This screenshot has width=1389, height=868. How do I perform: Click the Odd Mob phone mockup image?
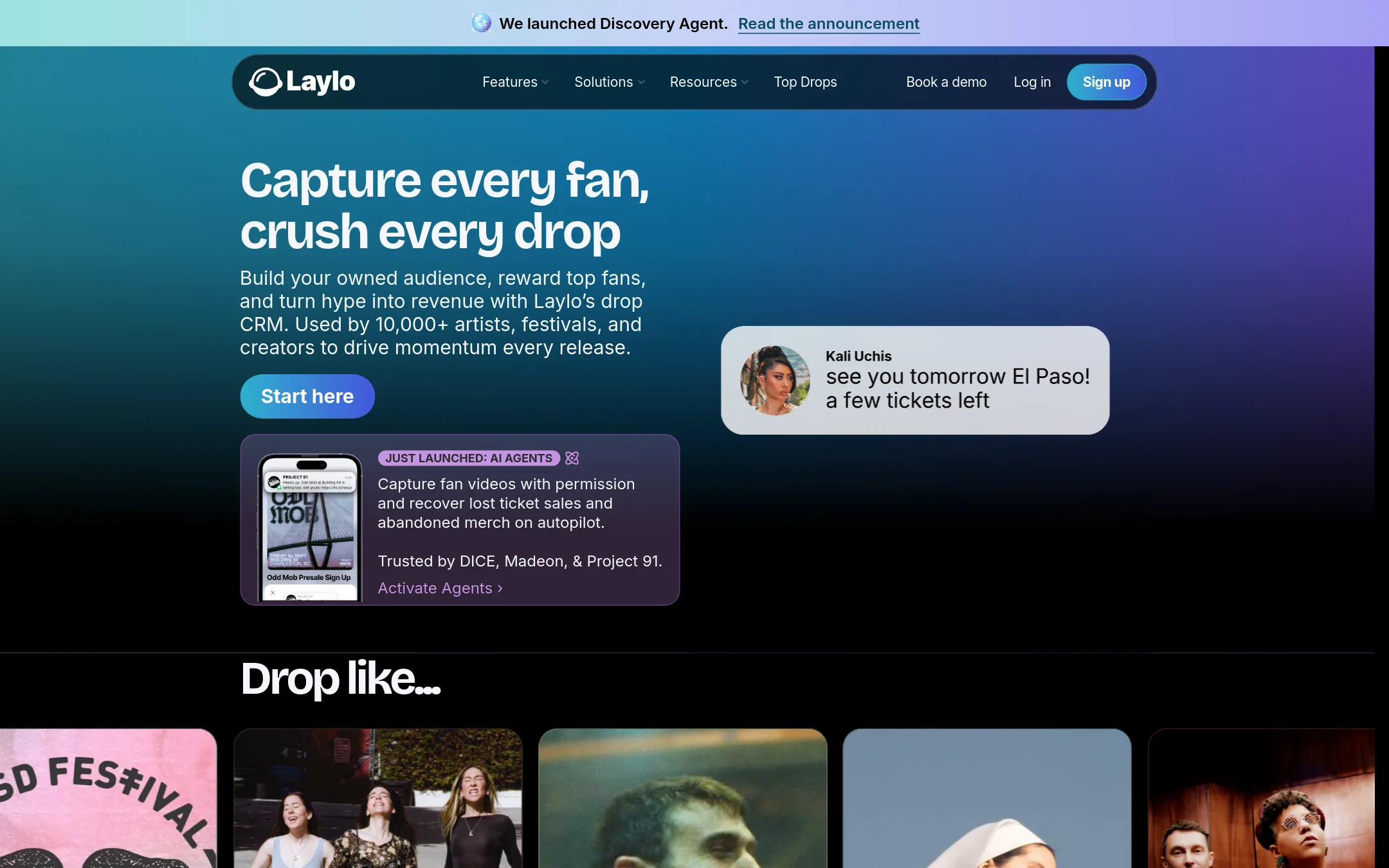click(x=310, y=527)
